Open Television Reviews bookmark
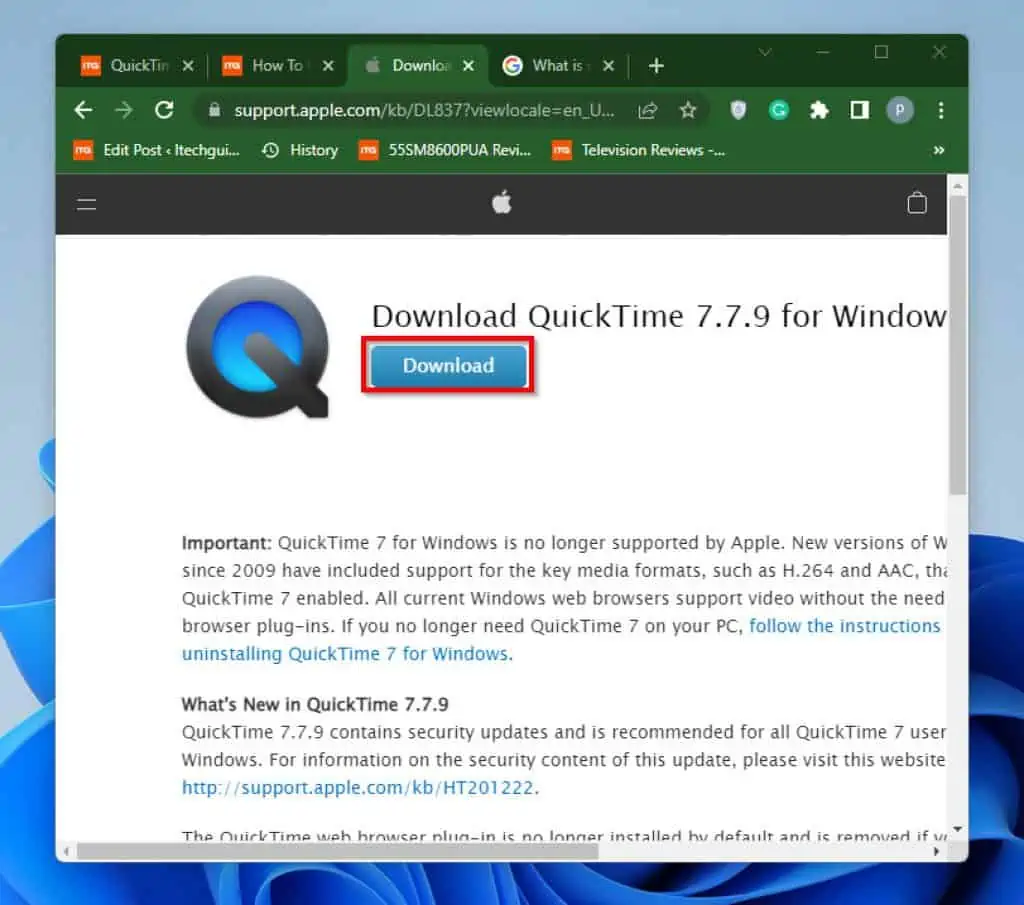This screenshot has height=905, width=1024. tap(638, 150)
